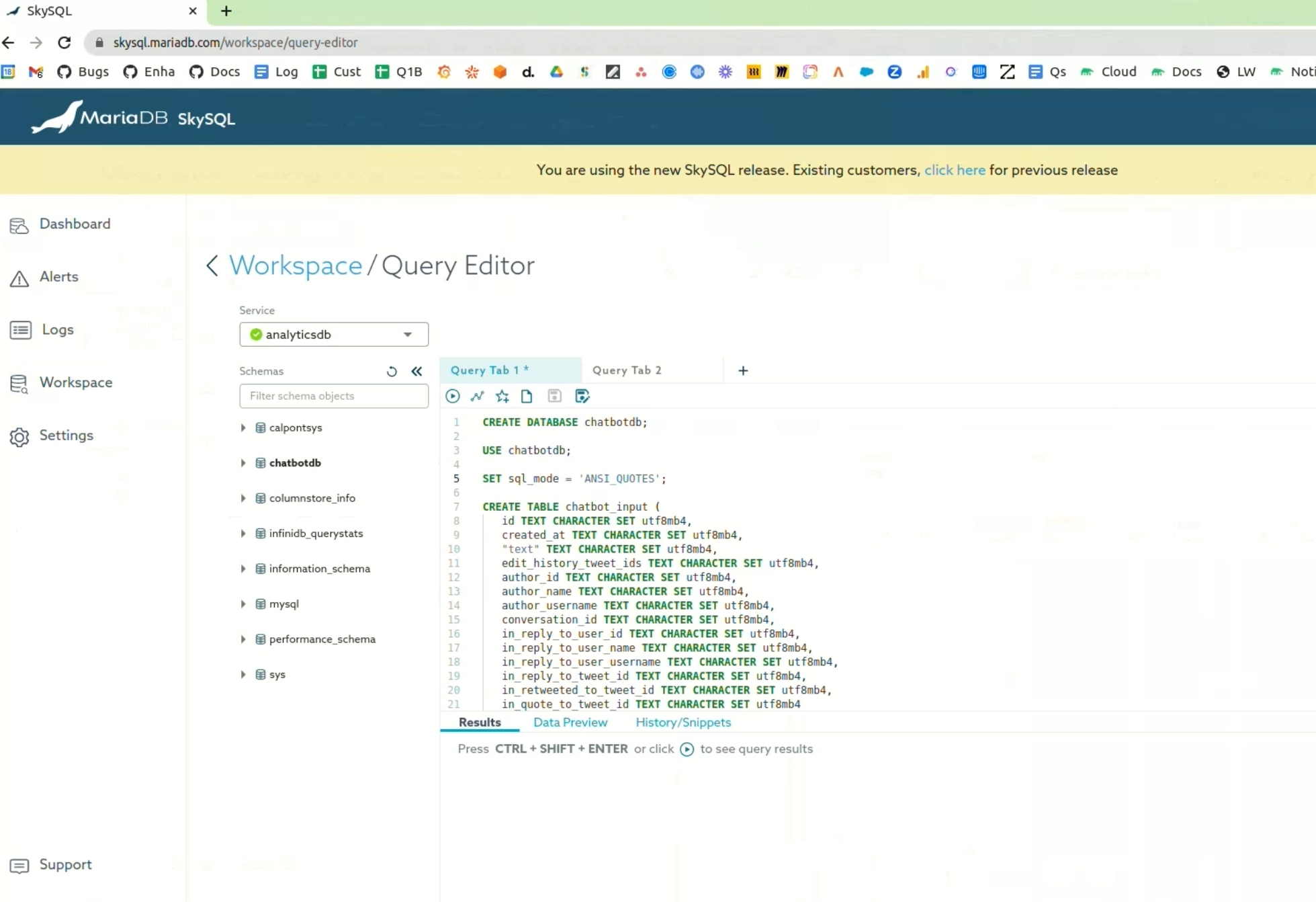Expand the information_schema tree node
Viewport: 1316px width, 902px height.
click(243, 569)
